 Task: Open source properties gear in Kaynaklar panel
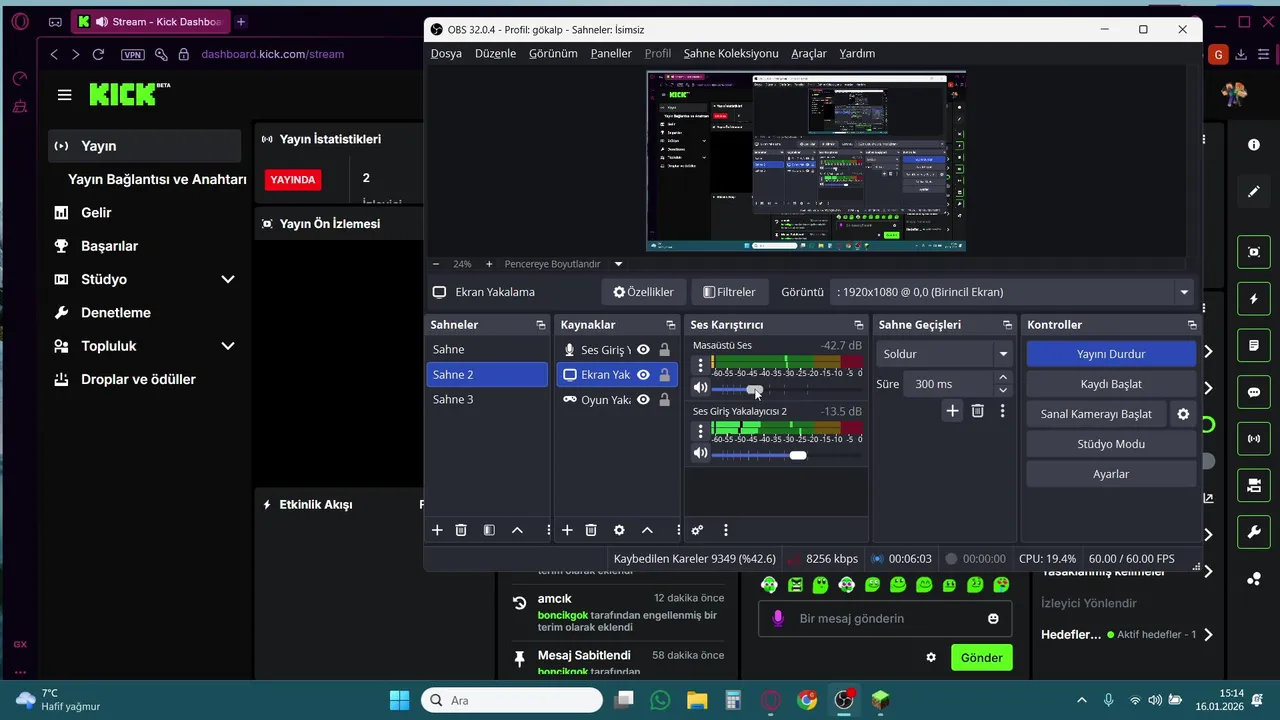(x=619, y=530)
